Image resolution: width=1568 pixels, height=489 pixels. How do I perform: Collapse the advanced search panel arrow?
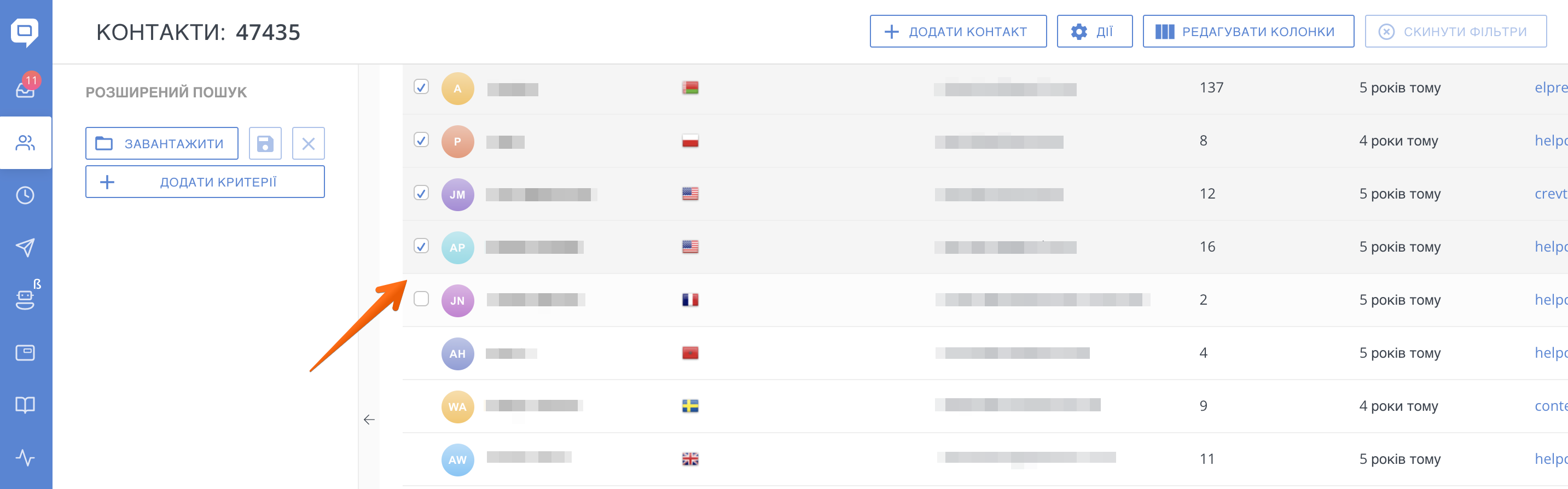(369, 420)
